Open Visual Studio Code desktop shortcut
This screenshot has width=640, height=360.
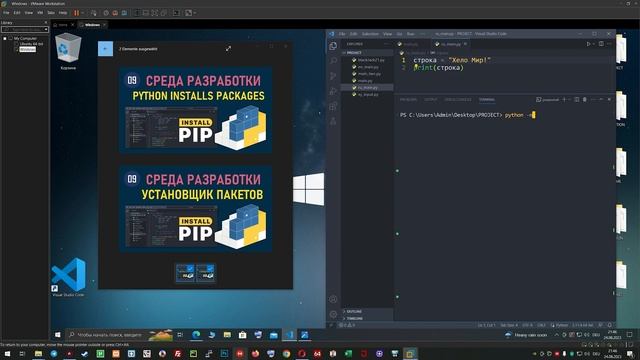[69, 277]
